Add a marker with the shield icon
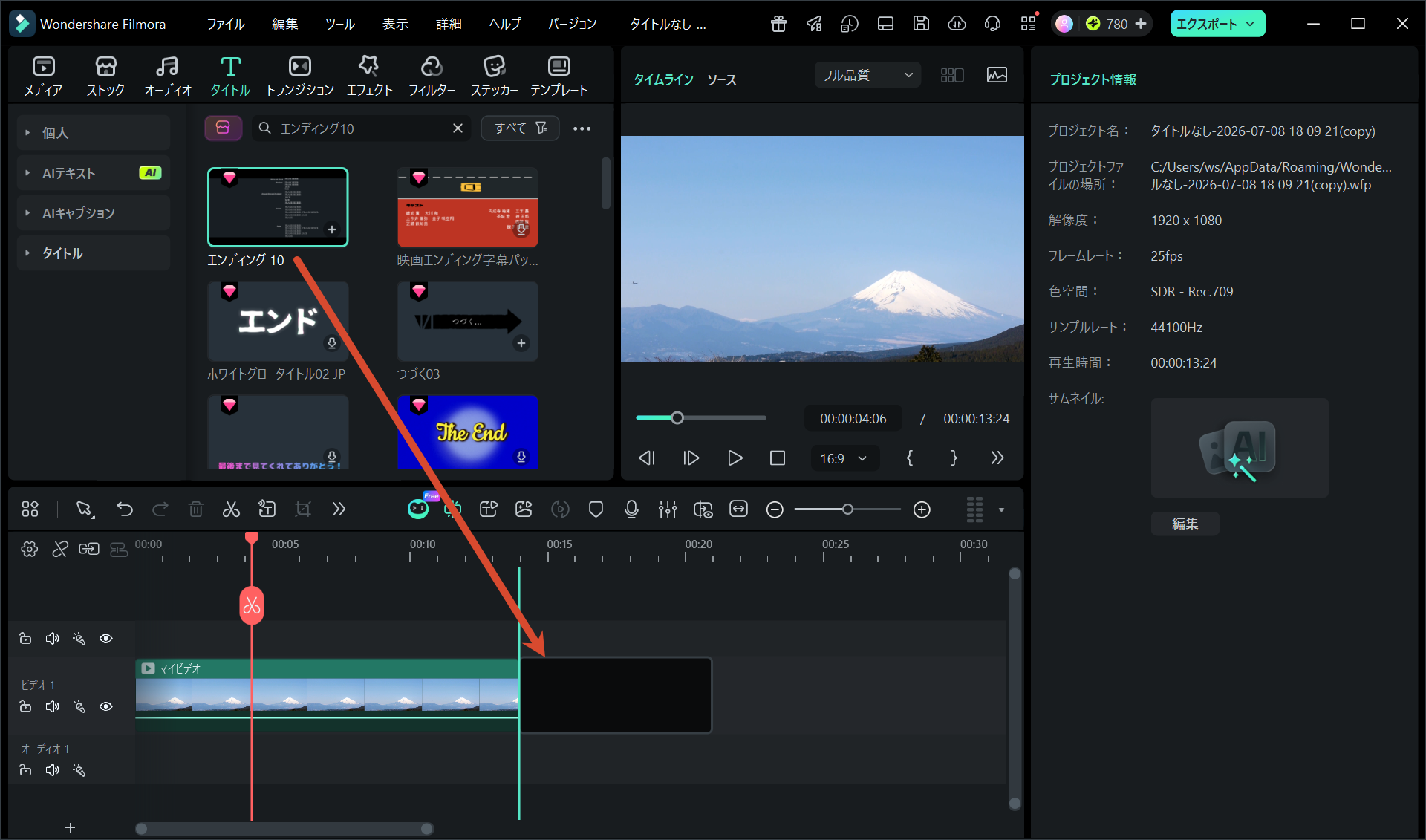This screenshot has width=1426, height=840. pos(596,509)
